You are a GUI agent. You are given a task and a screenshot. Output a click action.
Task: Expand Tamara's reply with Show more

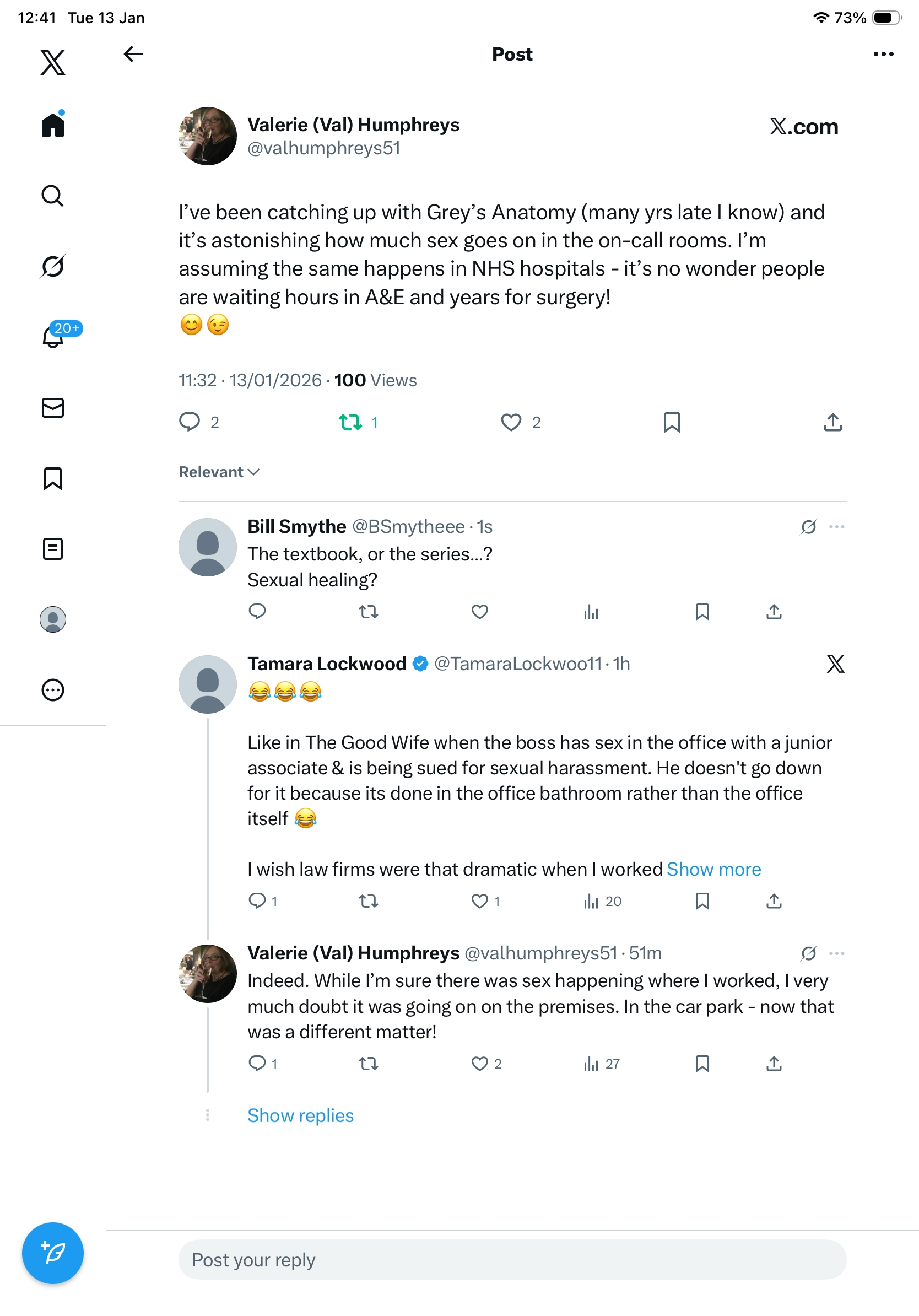click(713, 869)
